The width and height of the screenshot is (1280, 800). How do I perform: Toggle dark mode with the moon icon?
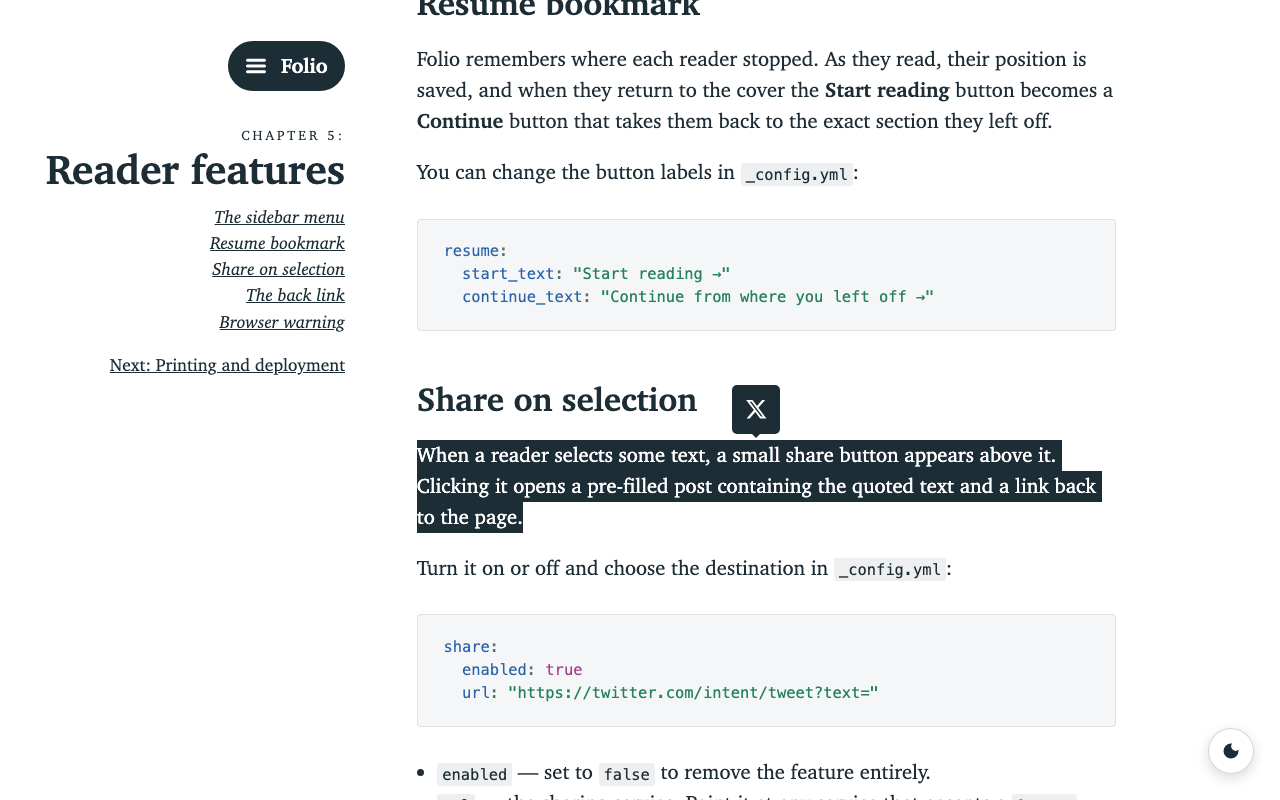(1231, 751)
